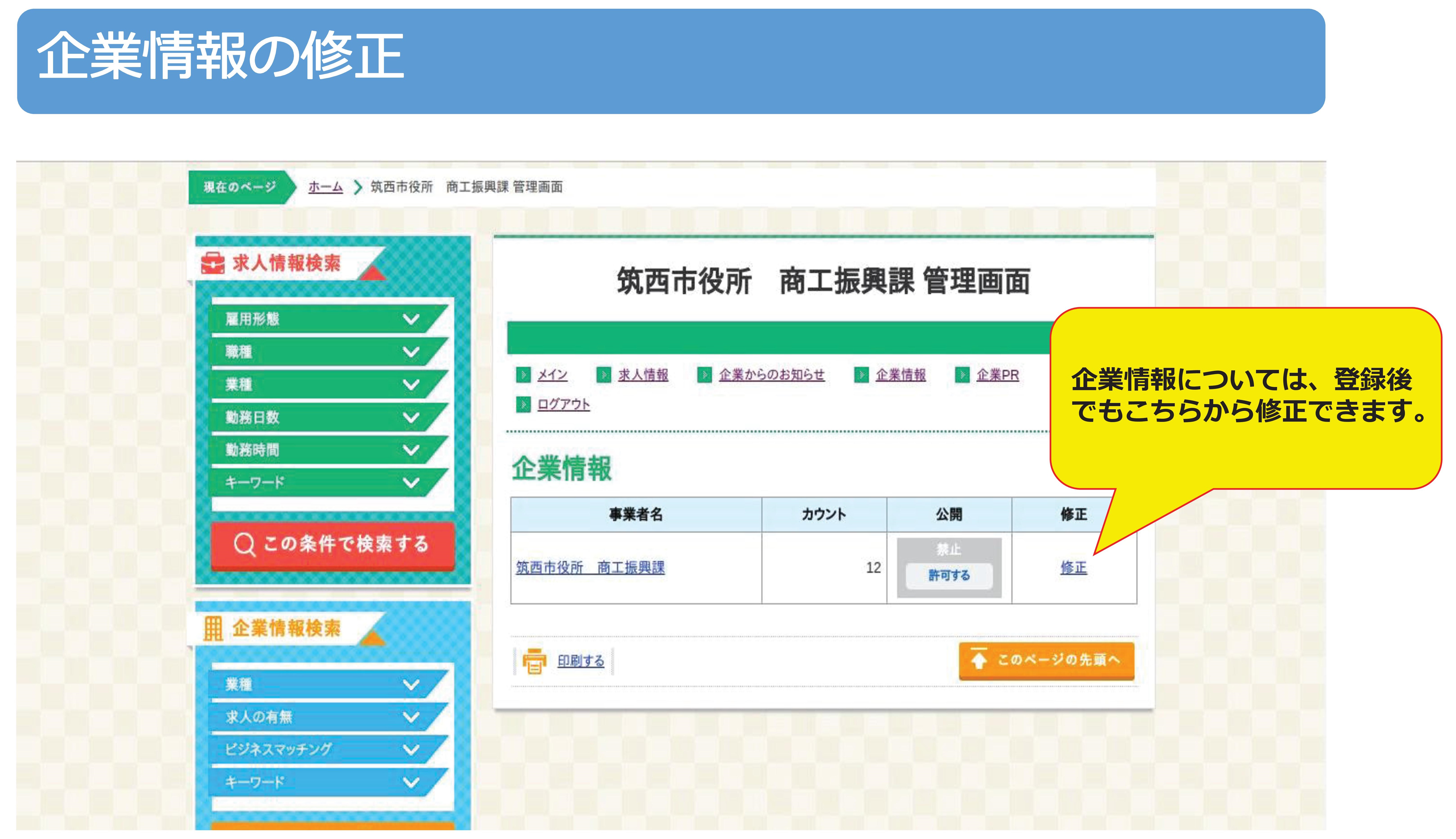Click the ホーム breadcrumb link
Viewport: 1456px width, 839px height.
tap(326, 187)
